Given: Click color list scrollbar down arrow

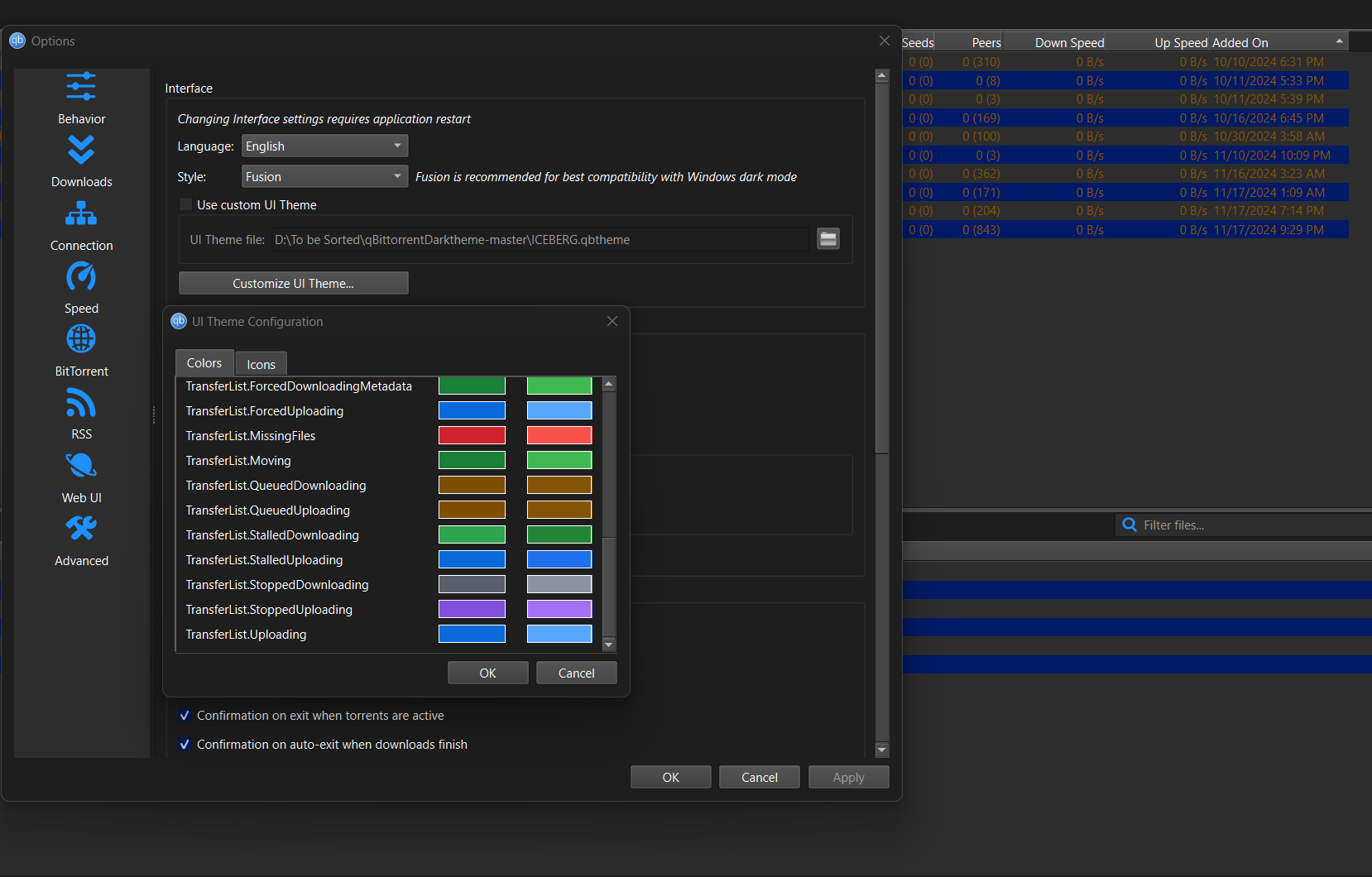Looking at the screenshot, I should [609, 645].
